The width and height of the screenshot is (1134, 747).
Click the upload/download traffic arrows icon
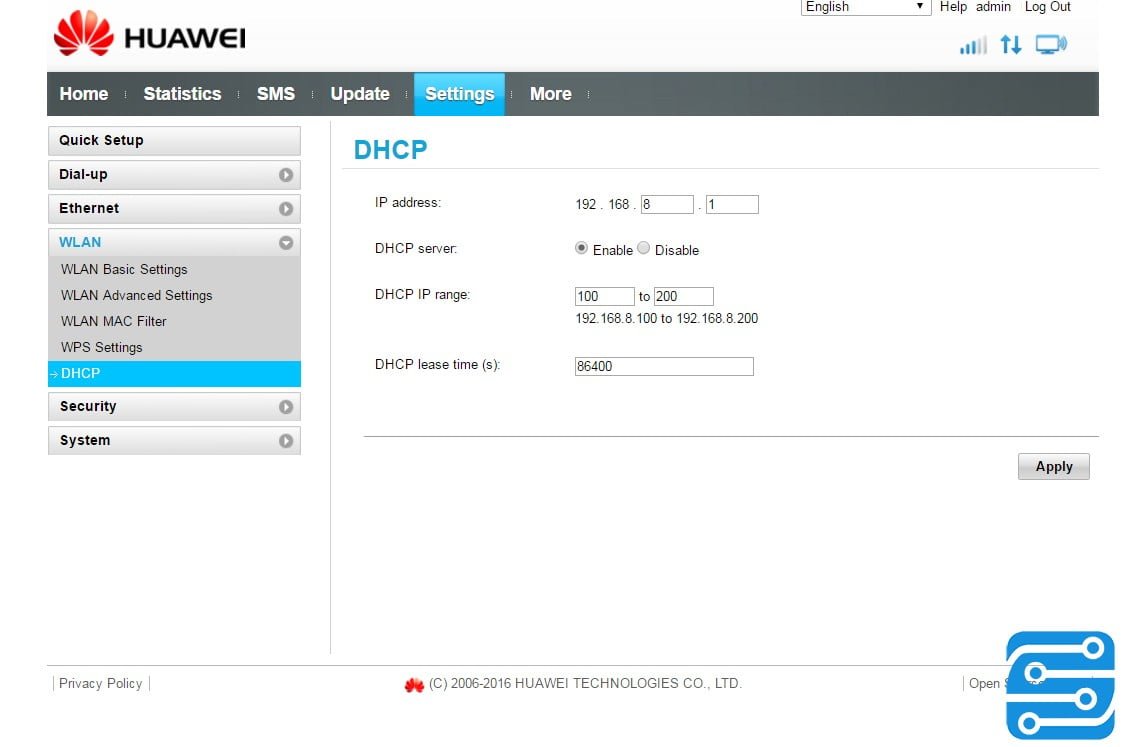pos(1010,45)
